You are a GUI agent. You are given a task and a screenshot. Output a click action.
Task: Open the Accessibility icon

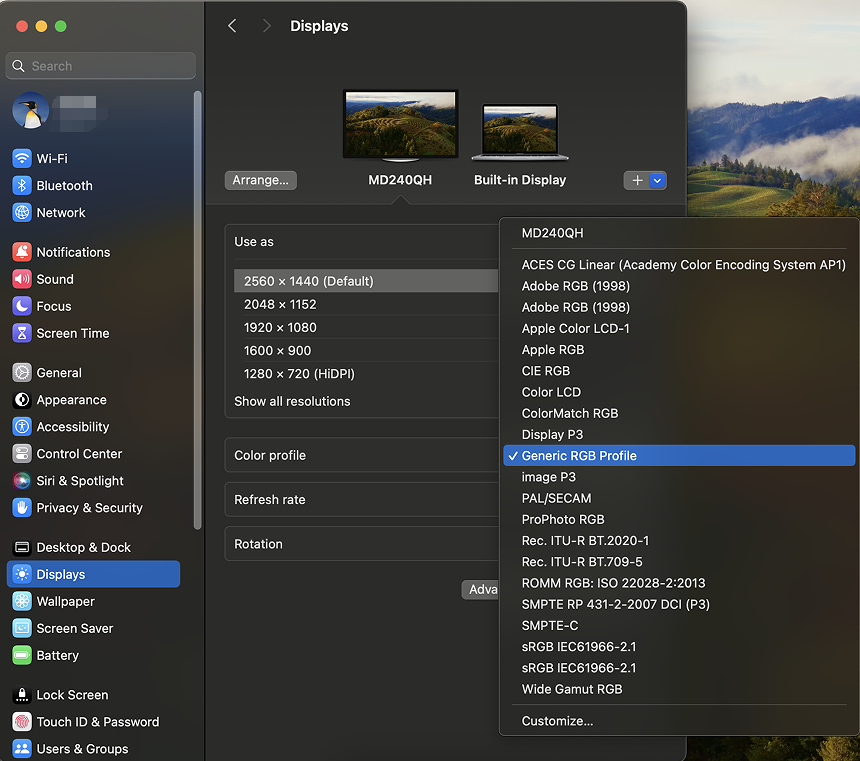pyautogui.click(x=22, y=426)
